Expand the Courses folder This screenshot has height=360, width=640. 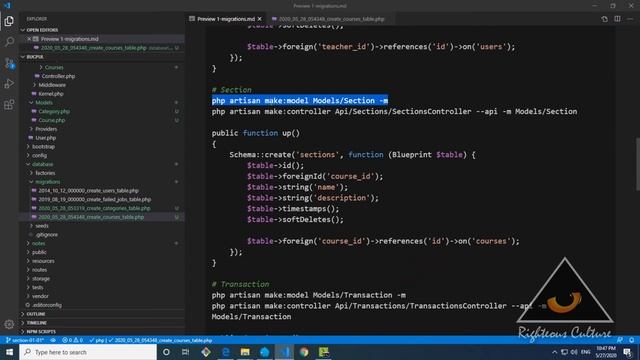tap(54, 67)
